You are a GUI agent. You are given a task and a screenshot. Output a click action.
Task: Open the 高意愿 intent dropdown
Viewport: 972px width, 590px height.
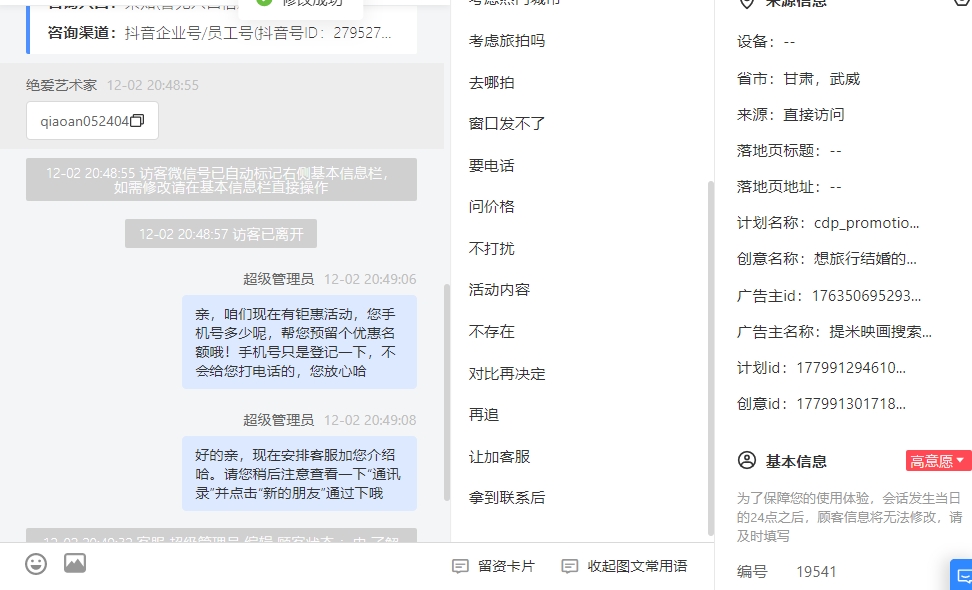[x=938, y=461]
